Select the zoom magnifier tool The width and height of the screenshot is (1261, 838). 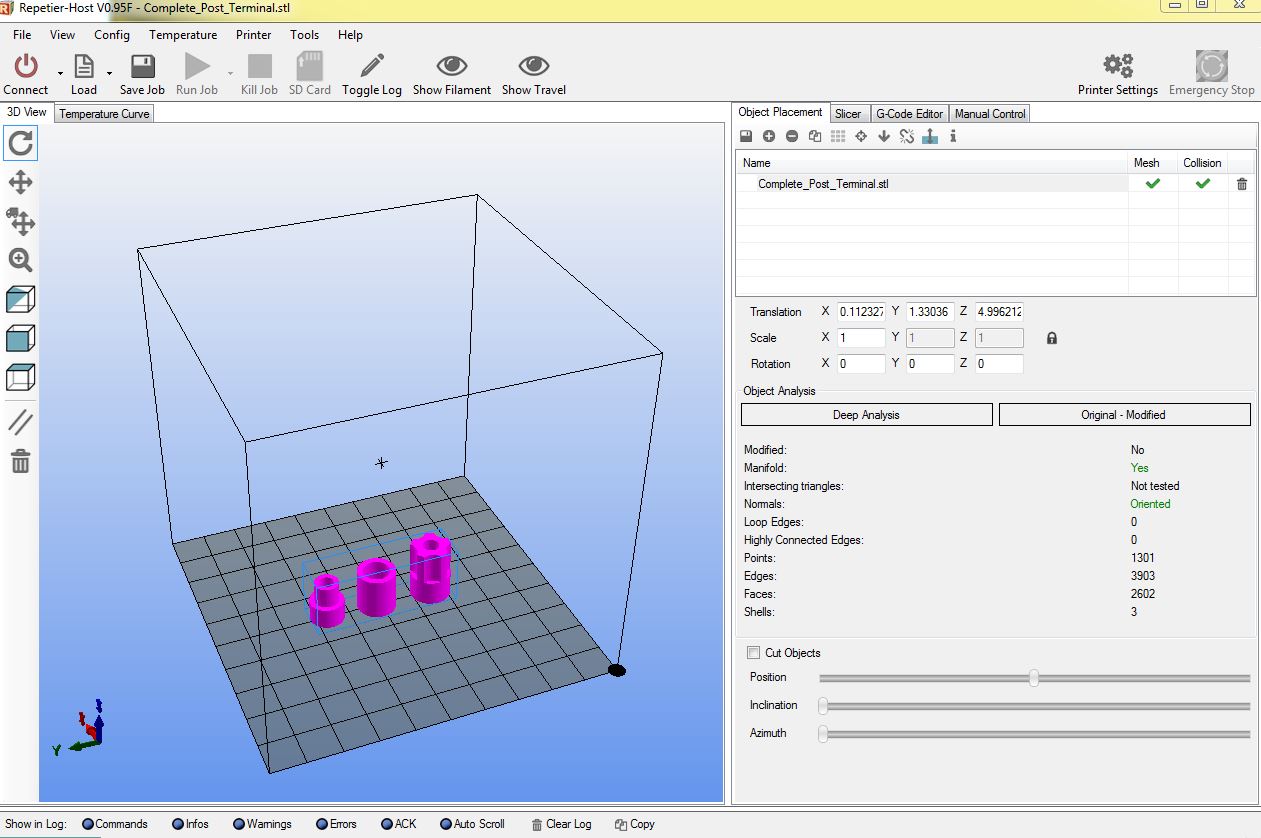tap(21, 260)
